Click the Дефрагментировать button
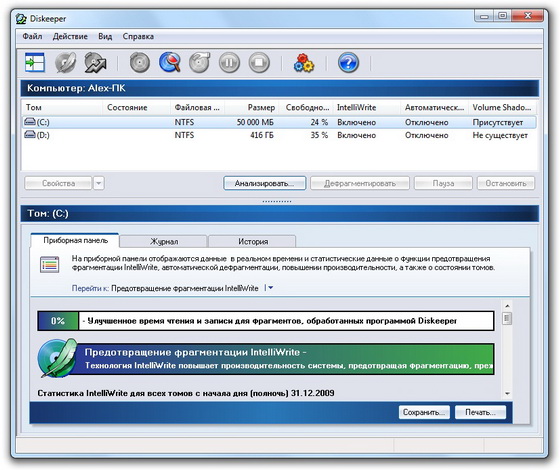Viewport: 560px width, 470px height. (x=360, y=184)
